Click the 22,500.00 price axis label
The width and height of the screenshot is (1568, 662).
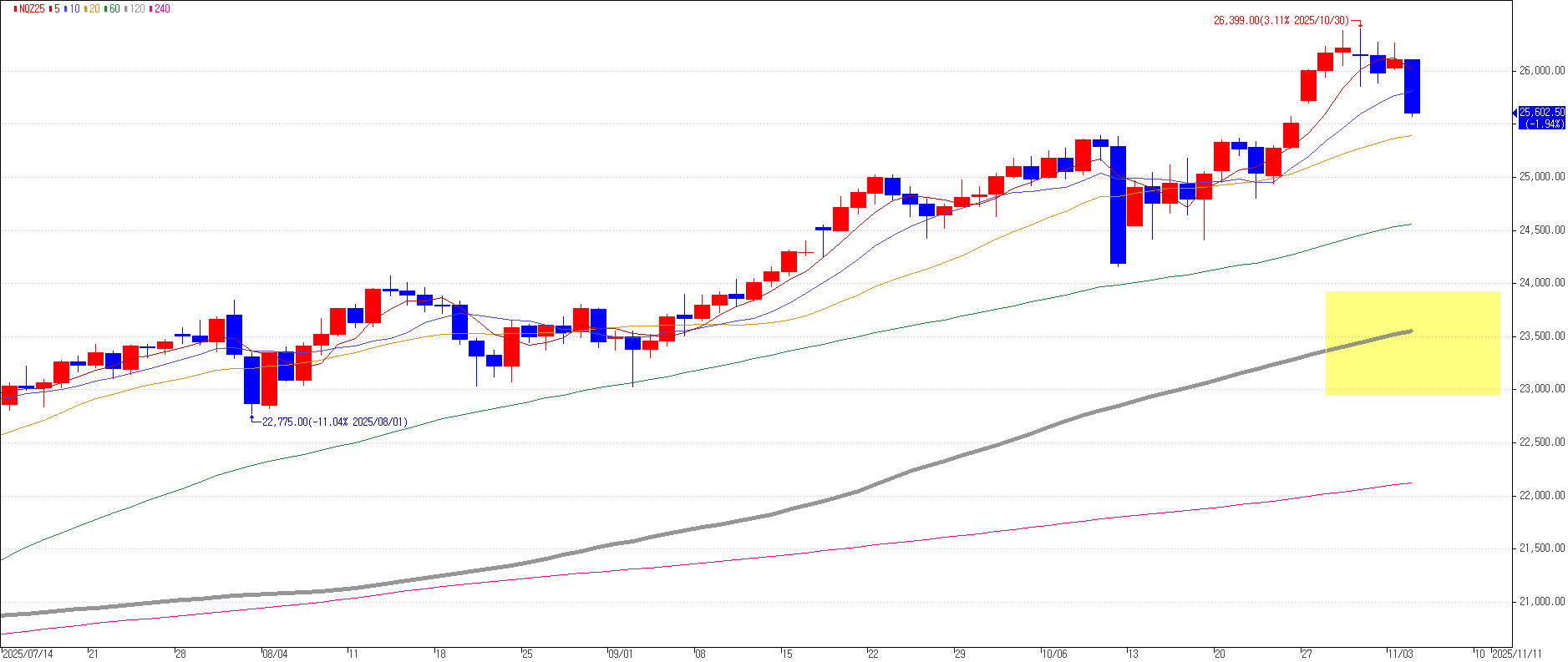click(1543, 442)
